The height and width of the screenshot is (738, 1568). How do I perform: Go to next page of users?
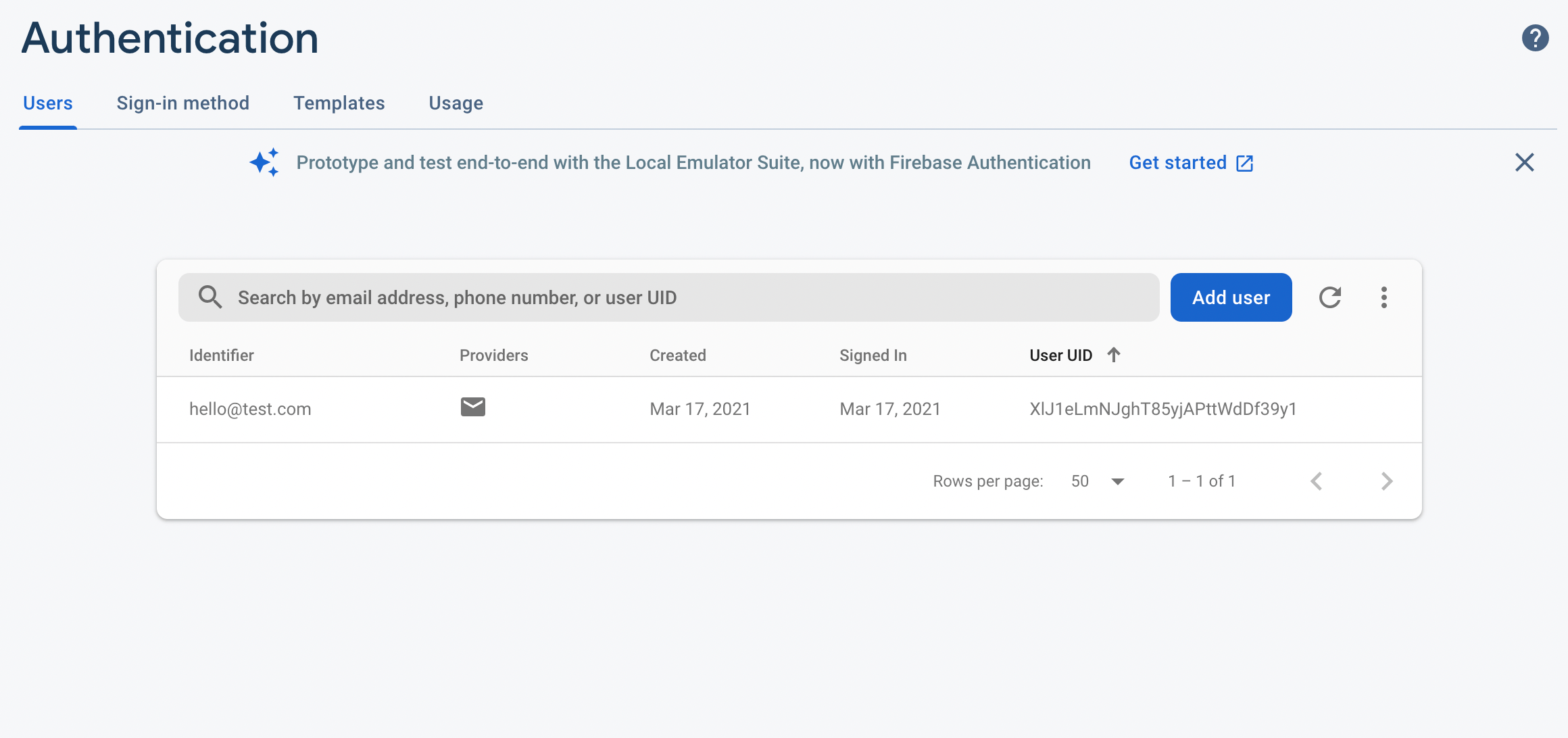coord(1386,481)
